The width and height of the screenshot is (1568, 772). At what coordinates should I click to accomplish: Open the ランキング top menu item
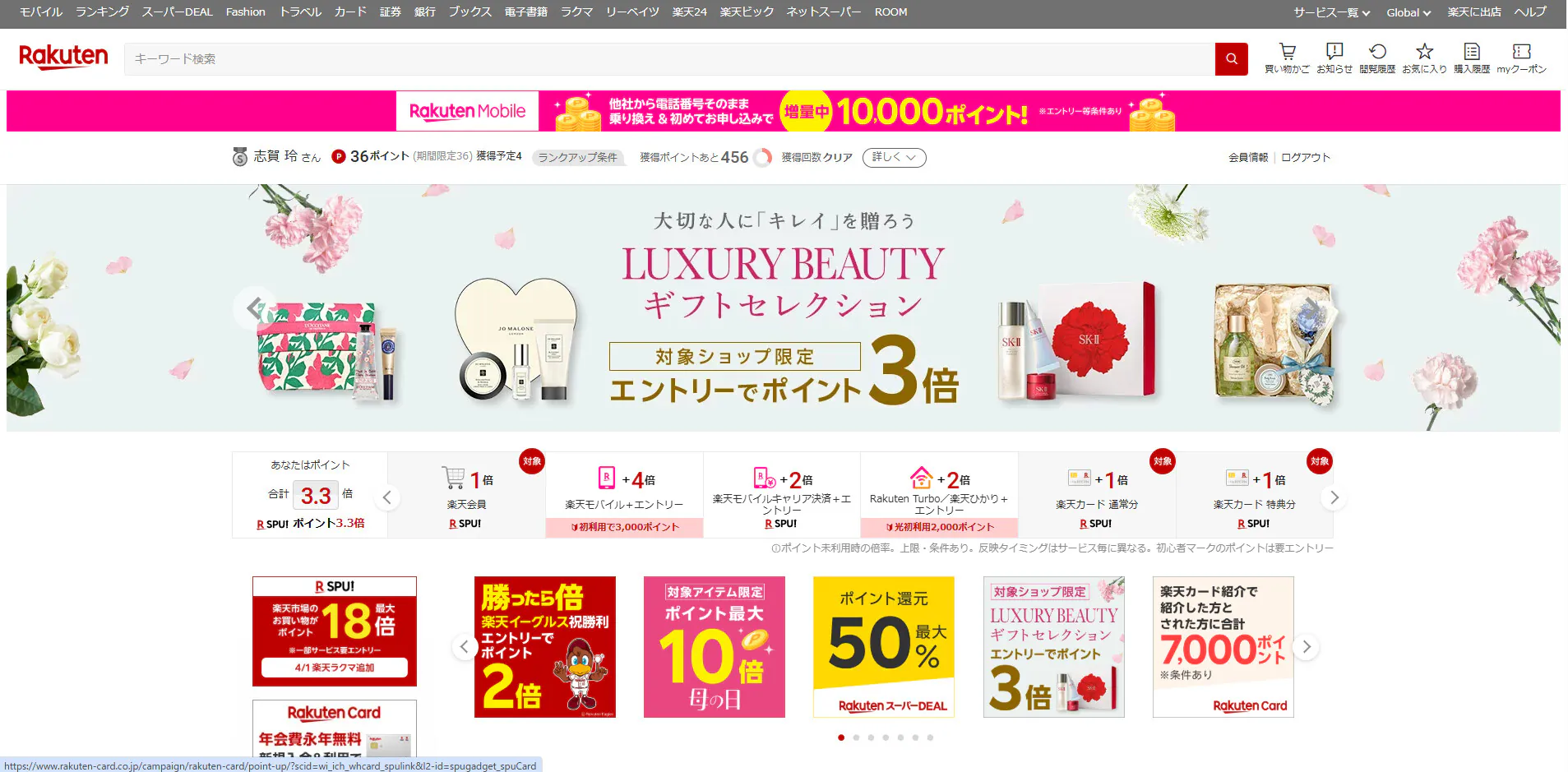click(x=102, y=12)
